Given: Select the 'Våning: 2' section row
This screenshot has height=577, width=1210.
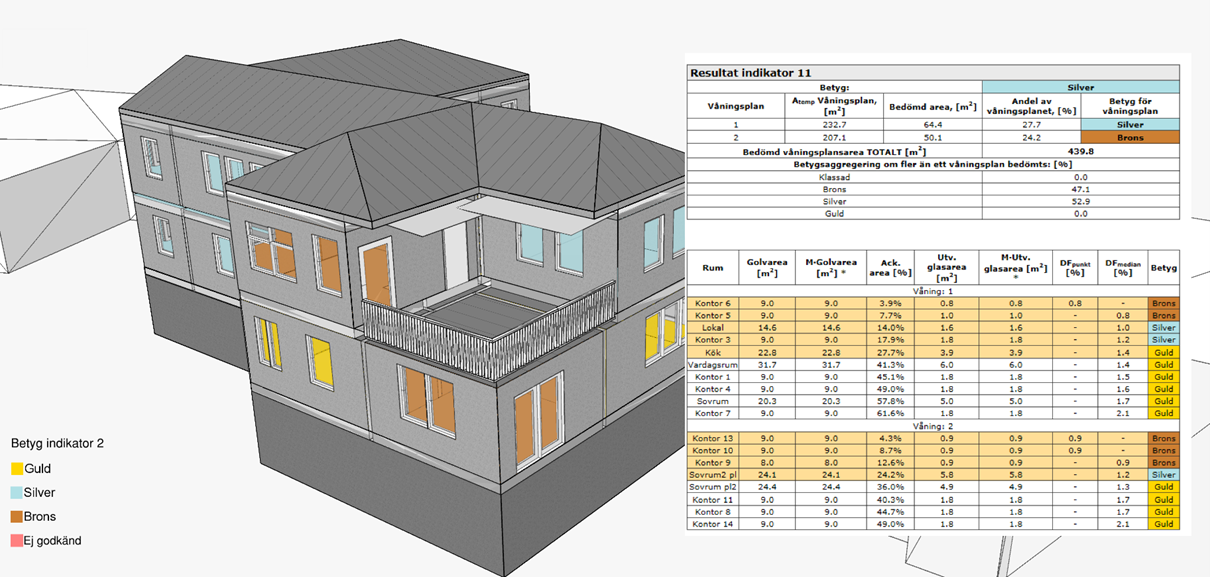Looking at the screenshot, I should [933, 425].
